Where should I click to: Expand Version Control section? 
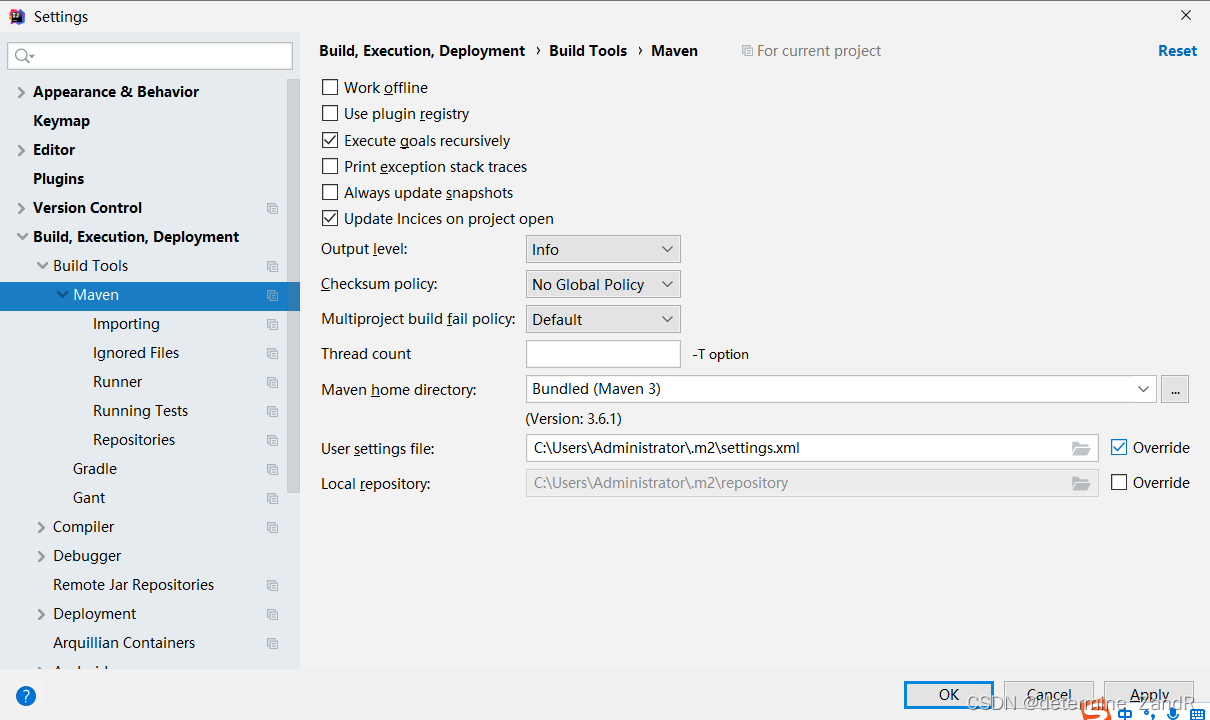coord(22,208)
